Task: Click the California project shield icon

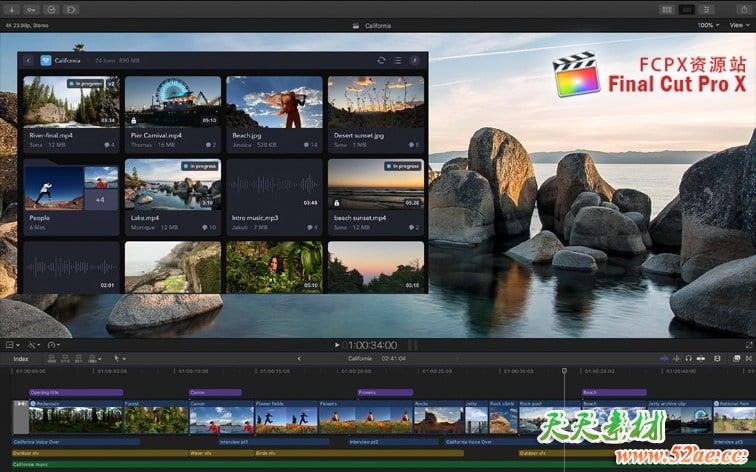Action: 46,60
